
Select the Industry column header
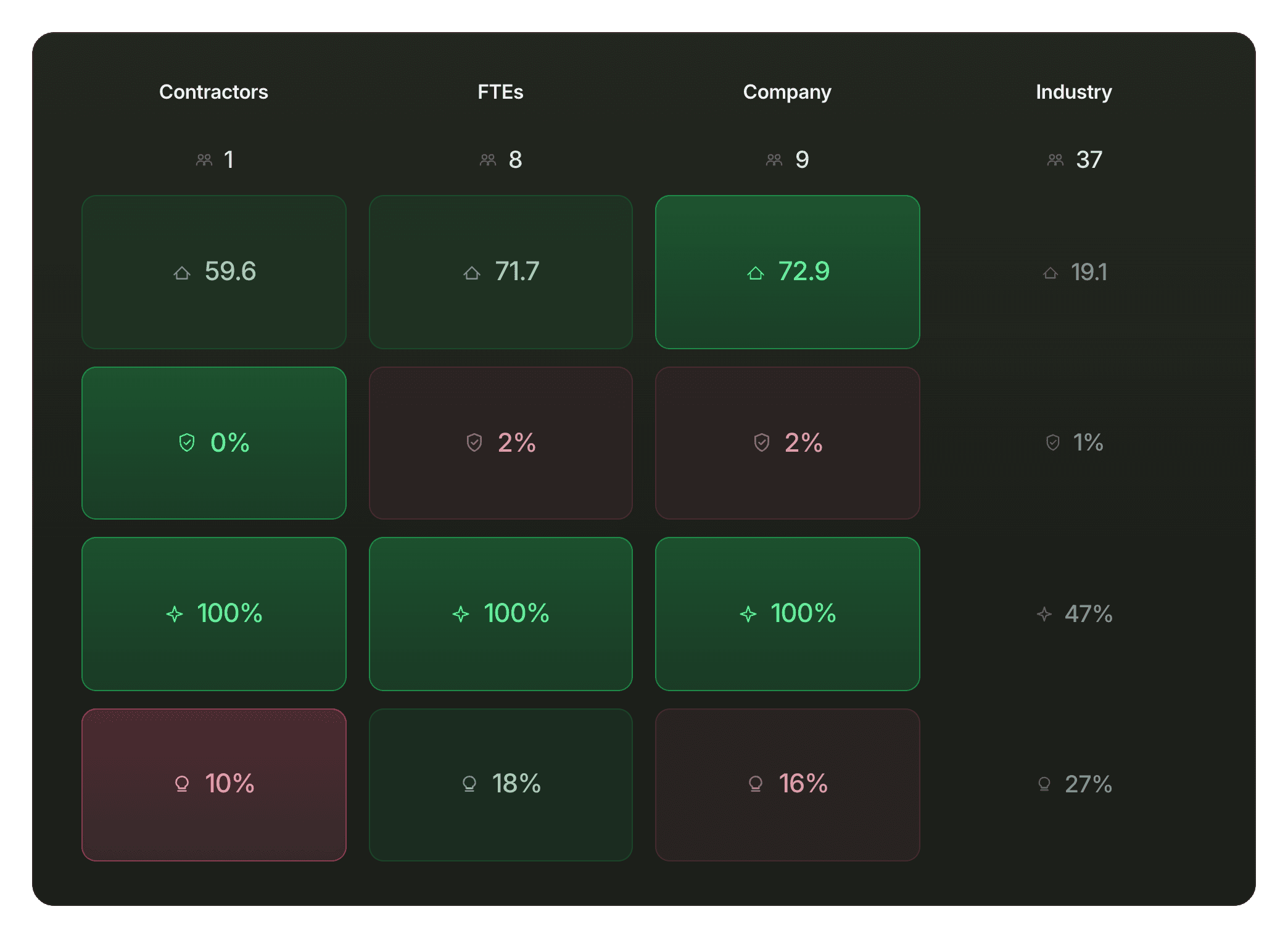pos(1074,93)
